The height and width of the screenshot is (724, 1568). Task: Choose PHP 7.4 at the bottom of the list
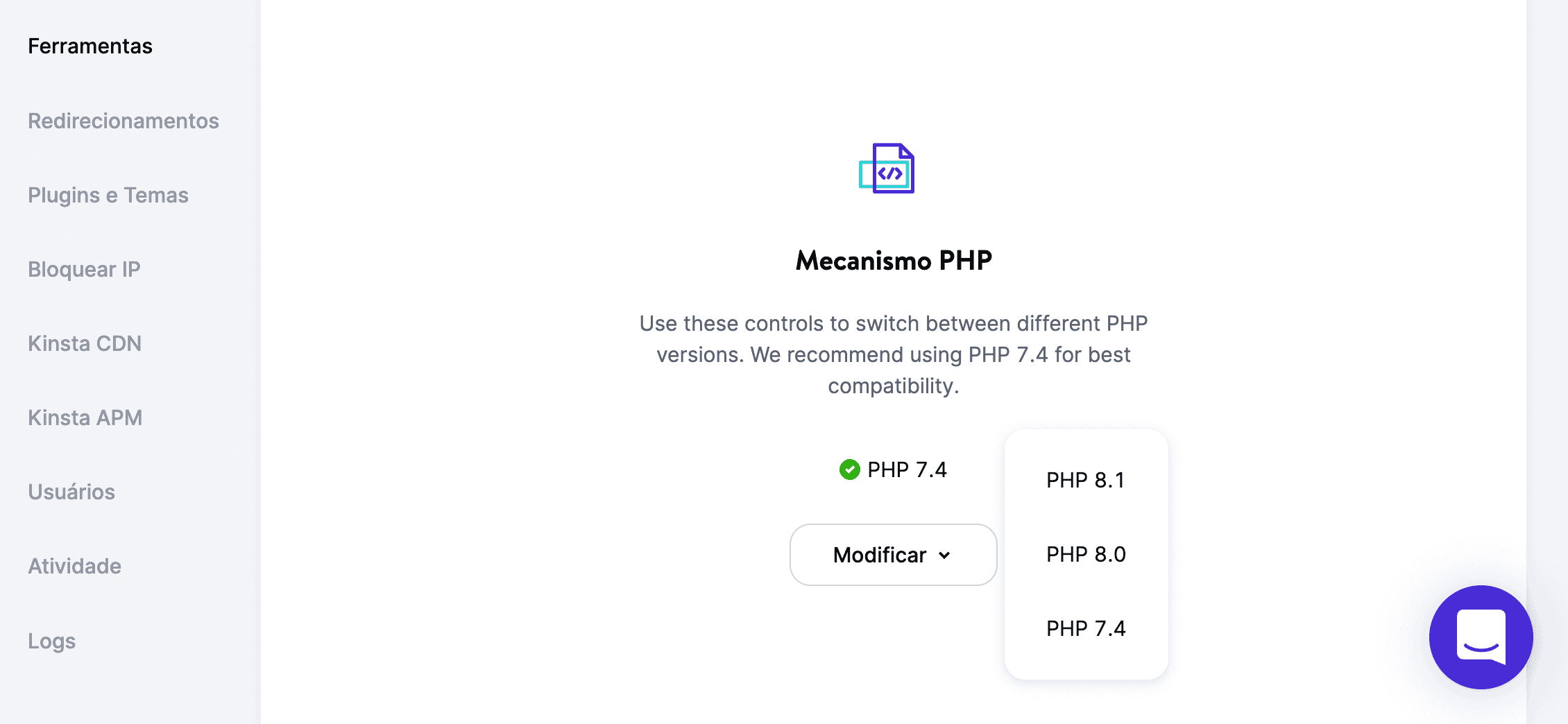(x=1085, y=628)
